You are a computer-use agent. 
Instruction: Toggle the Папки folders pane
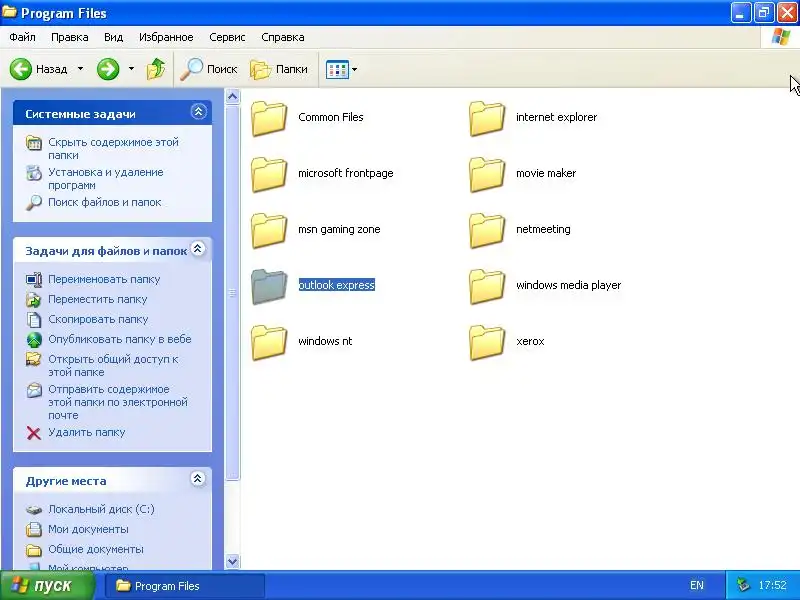pyautogui.click(x=279, y=69)
